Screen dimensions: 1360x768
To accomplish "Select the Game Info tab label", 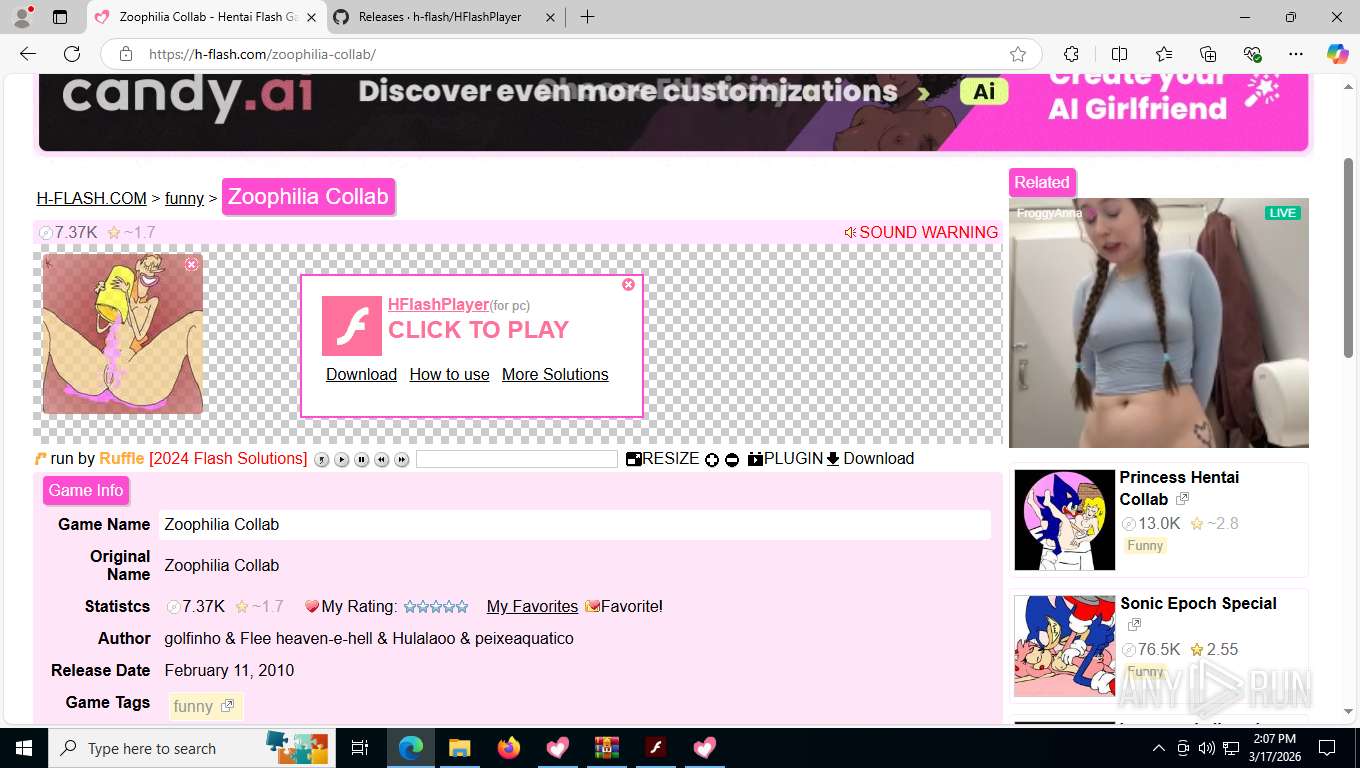I will point(86,490).
